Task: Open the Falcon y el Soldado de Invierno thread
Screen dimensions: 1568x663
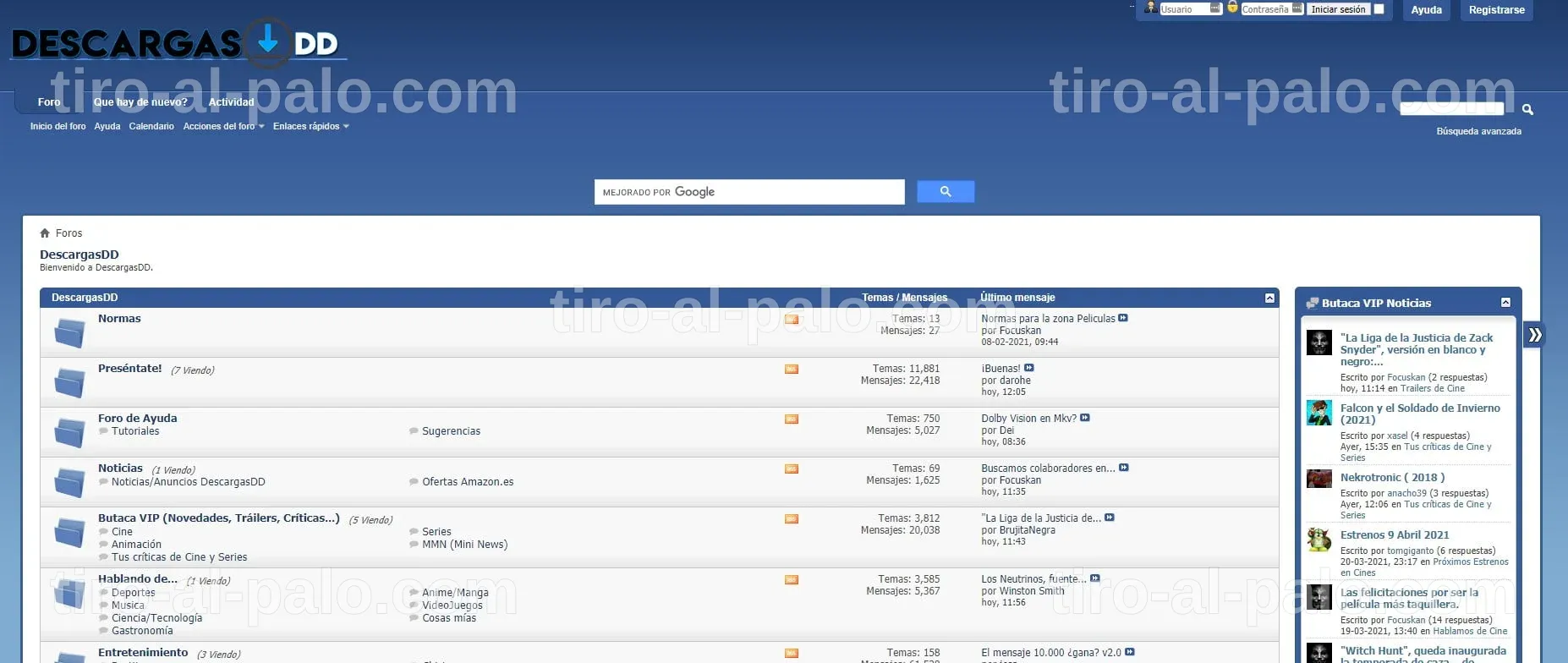Action: 1420,414
